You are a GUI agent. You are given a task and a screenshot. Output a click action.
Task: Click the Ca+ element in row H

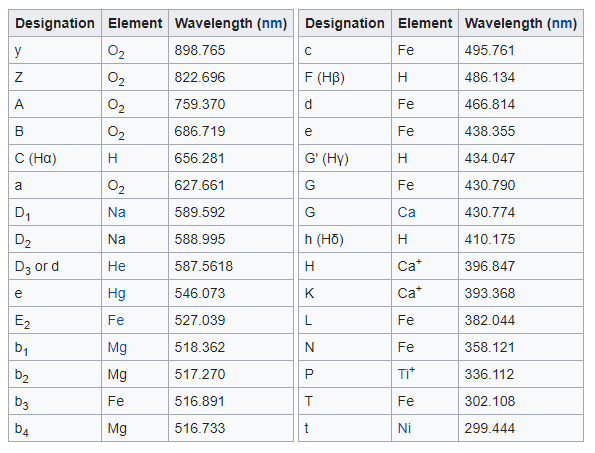click(409, 265)
